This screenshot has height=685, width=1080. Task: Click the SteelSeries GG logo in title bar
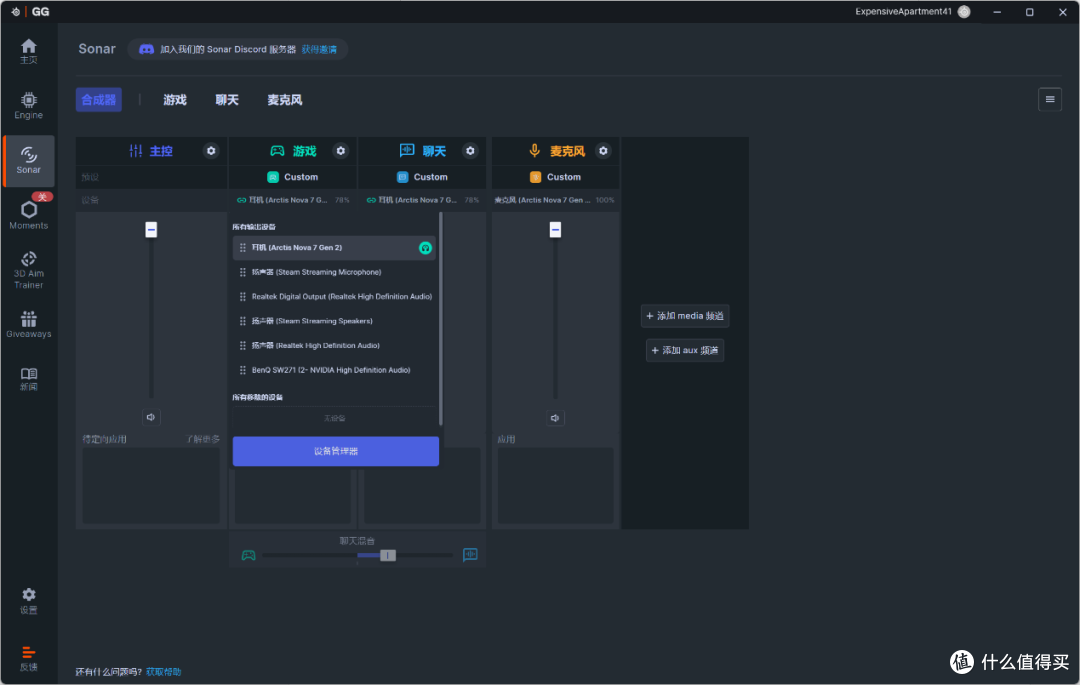pos(16,12)
